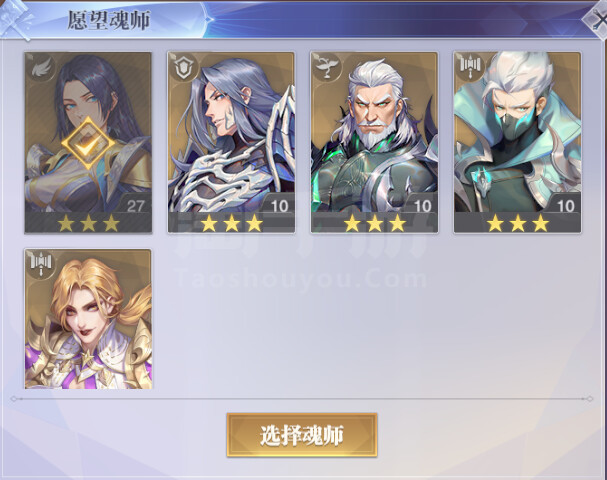The height and width of the screenshot is (480, 607).
Task: Click the wing class icon on first card
Action: [x=41, y=68]
